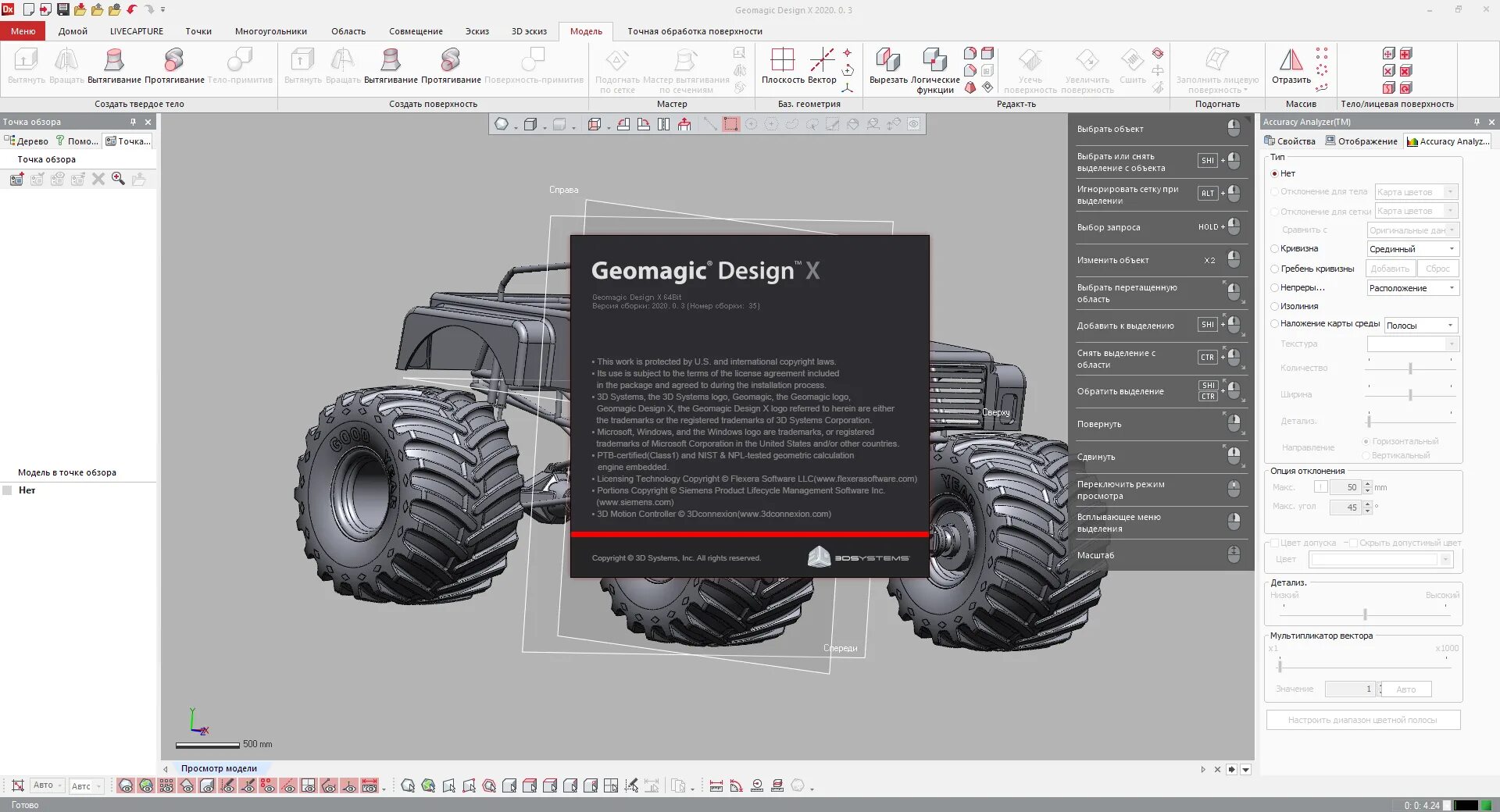Image resolution: width=1500 pixels, height=812 pixels.
Task: Select the Гребень кривизны radio button
Action: [x=1274, y=269]
